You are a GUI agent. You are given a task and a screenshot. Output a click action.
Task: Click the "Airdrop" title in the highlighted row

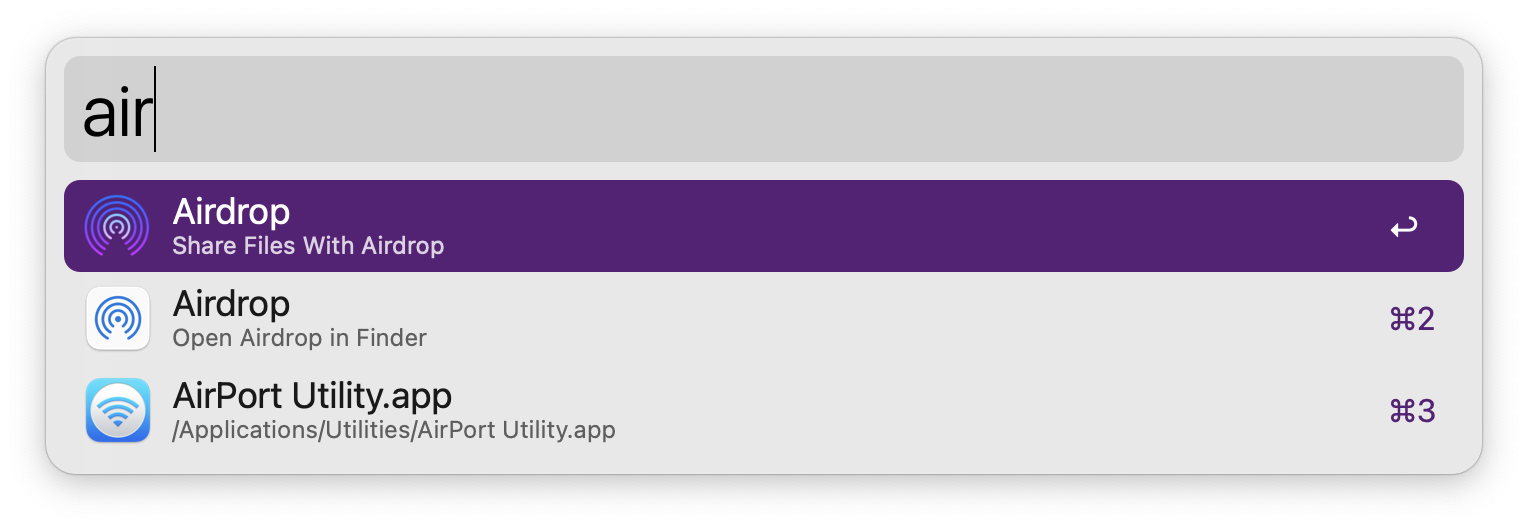pyautogui.click(x=231, y=211)
